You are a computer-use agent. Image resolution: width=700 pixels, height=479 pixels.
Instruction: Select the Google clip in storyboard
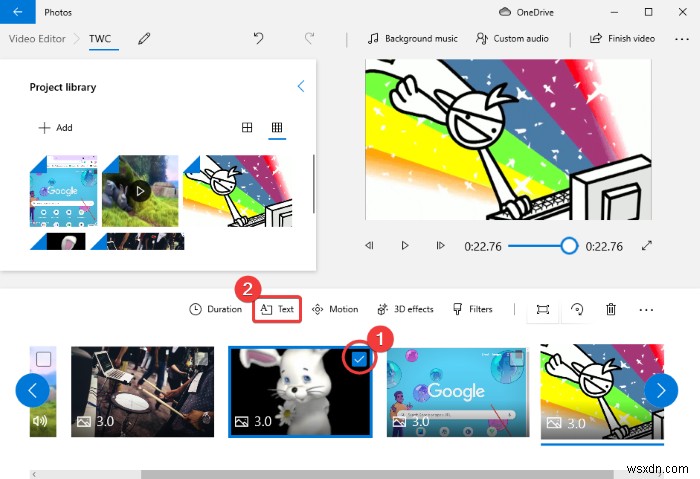point(458,392)
